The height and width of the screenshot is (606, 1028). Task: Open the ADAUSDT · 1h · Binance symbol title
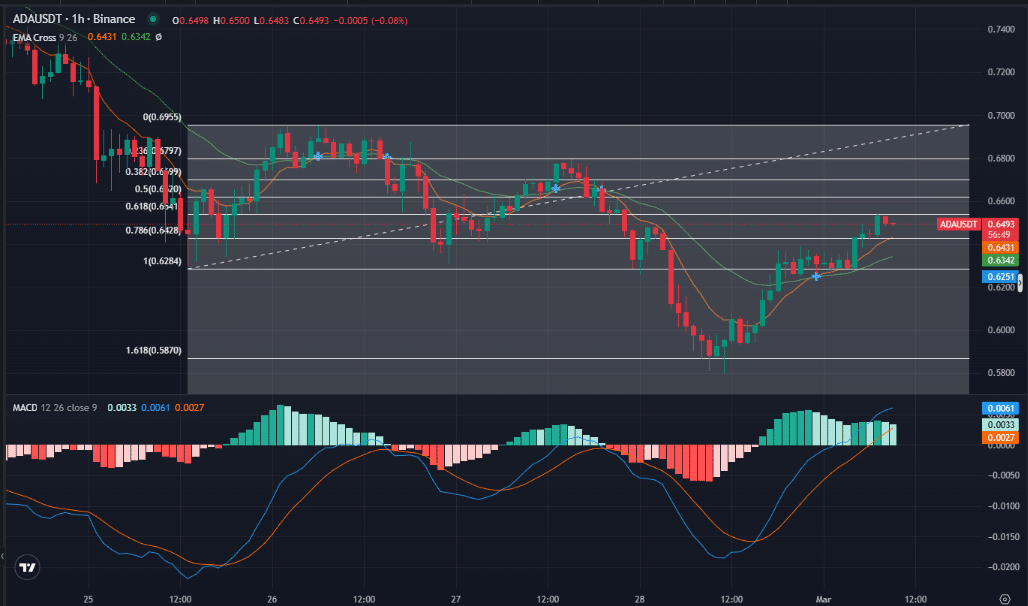tap(73, 19)
